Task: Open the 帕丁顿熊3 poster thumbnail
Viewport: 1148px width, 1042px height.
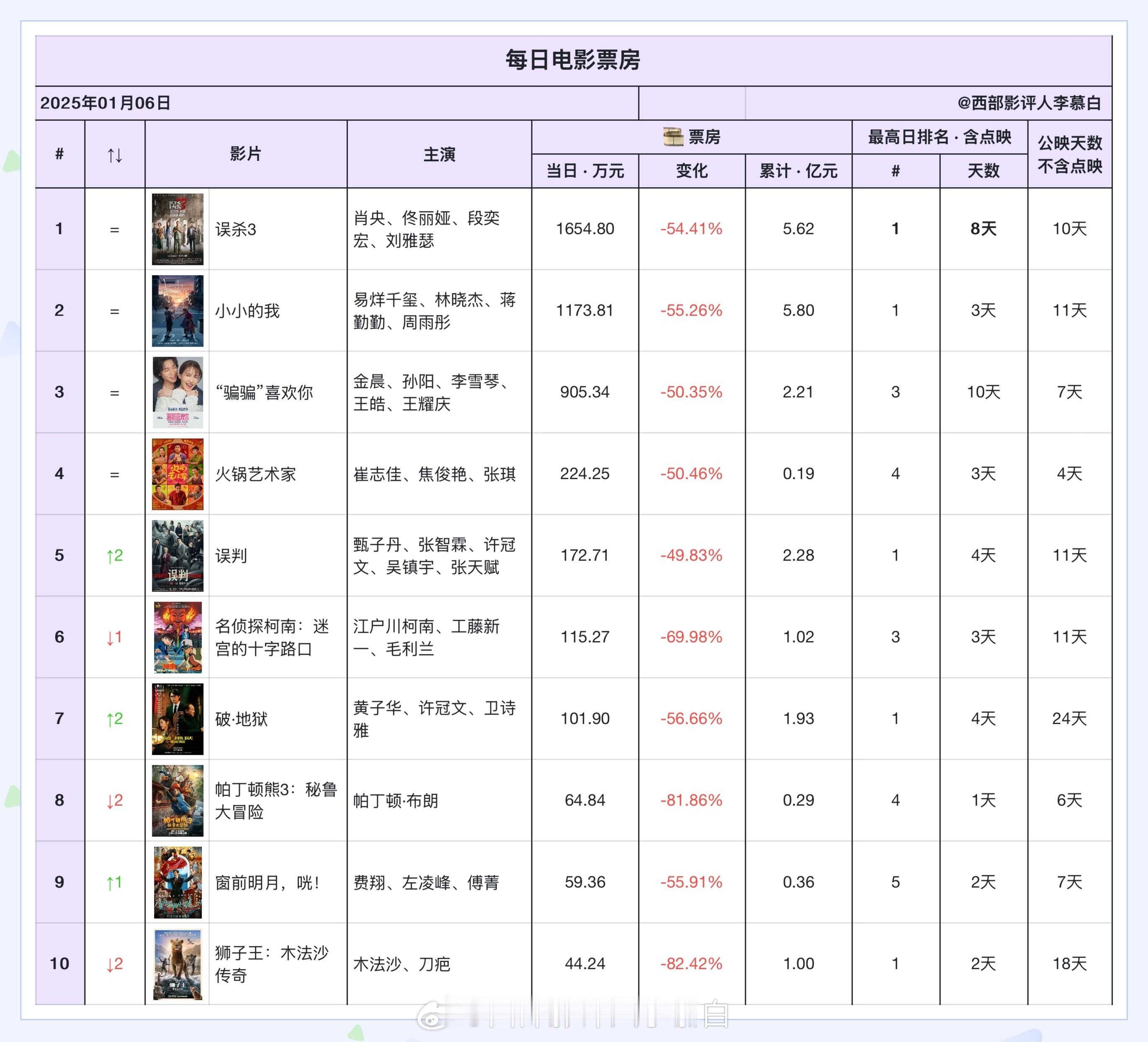Action: pyautogui.click(x=178, y=800)
